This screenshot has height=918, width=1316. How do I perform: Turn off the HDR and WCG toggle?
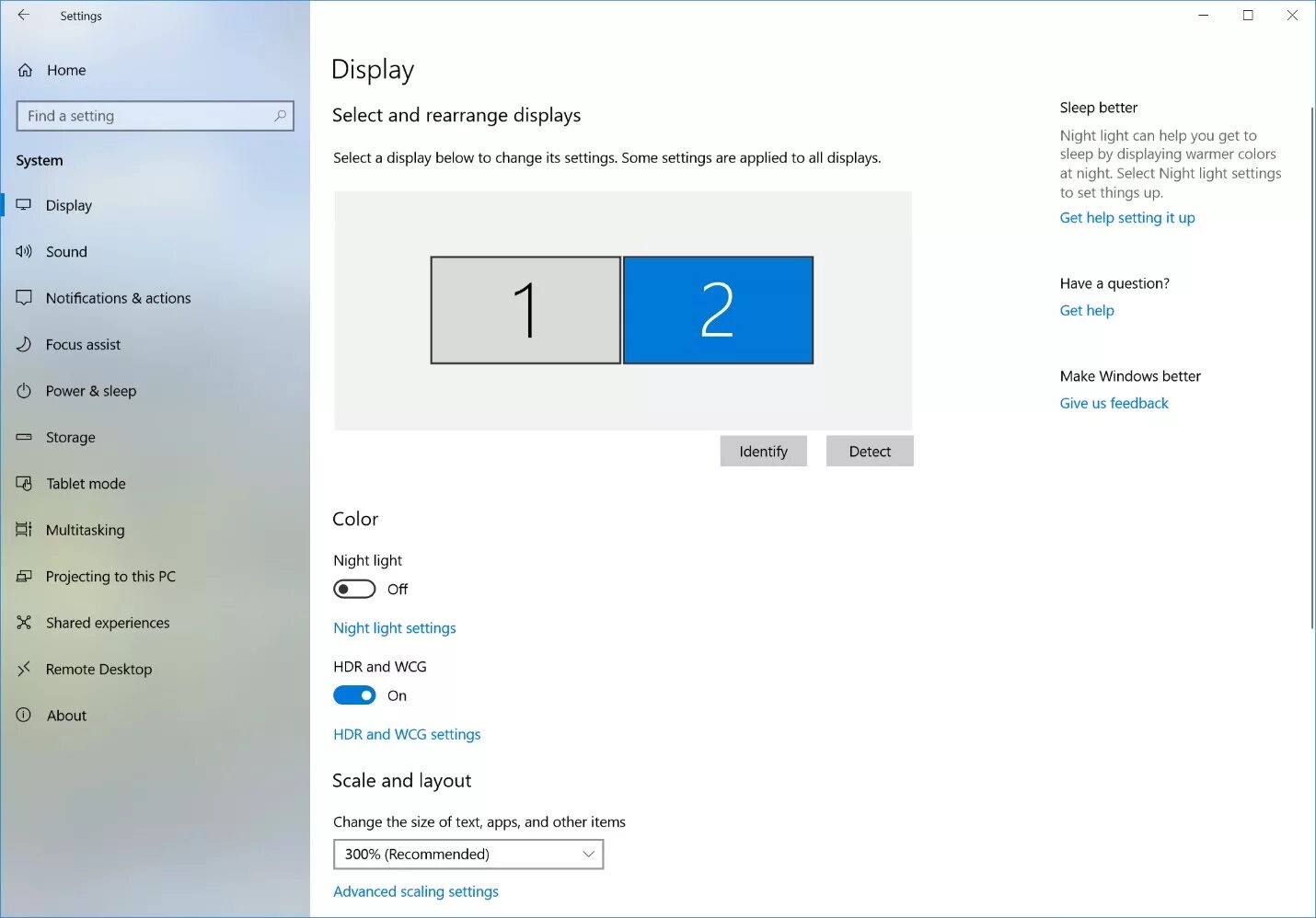354,695
